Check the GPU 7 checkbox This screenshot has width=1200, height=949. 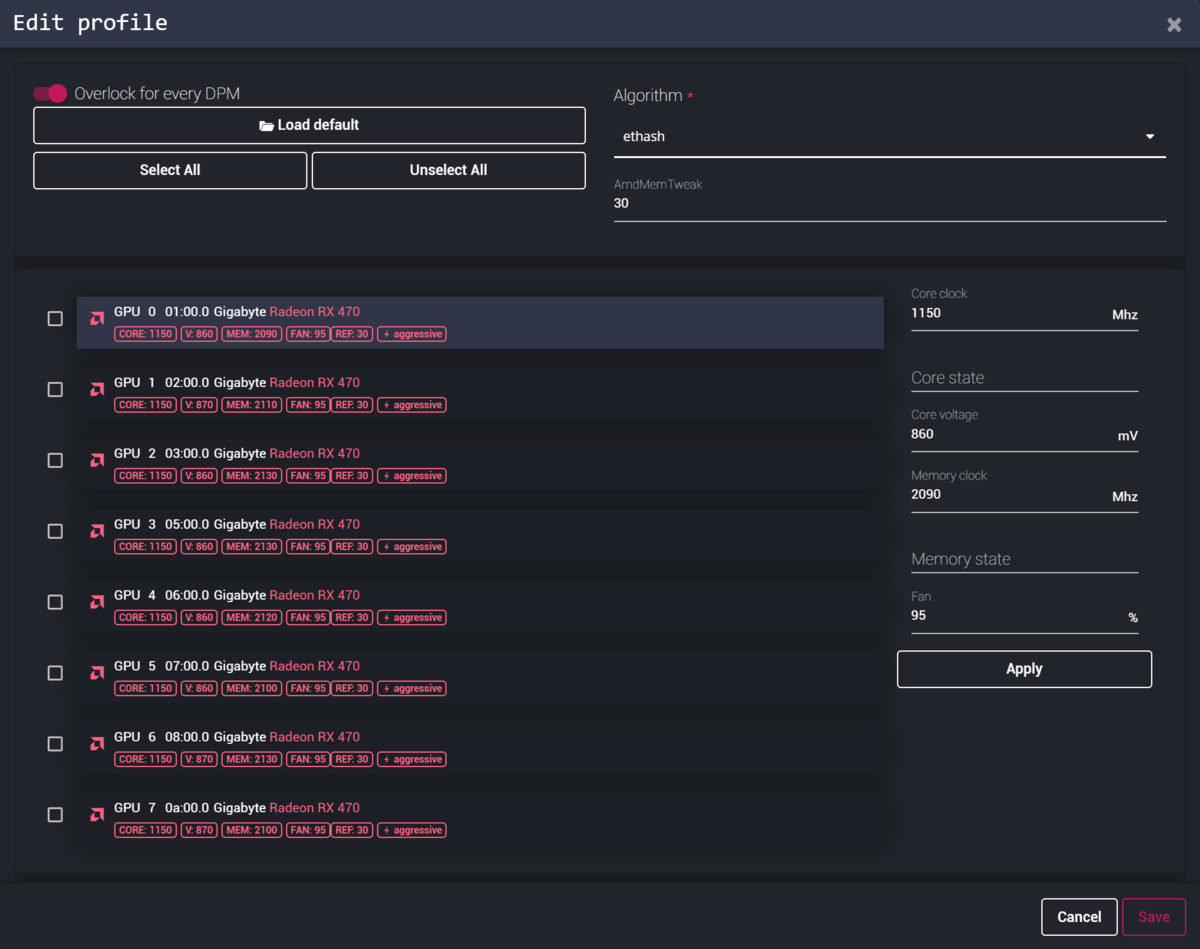(55, 816)
